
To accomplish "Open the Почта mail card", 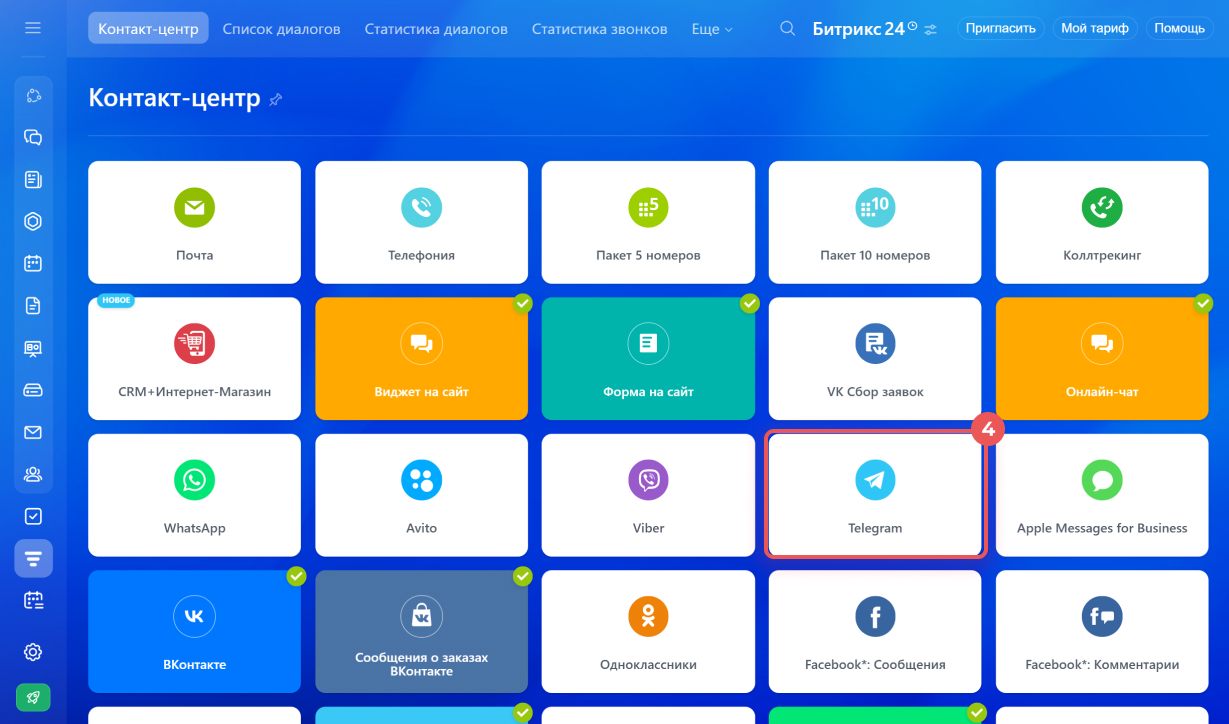I will [194, 222].
